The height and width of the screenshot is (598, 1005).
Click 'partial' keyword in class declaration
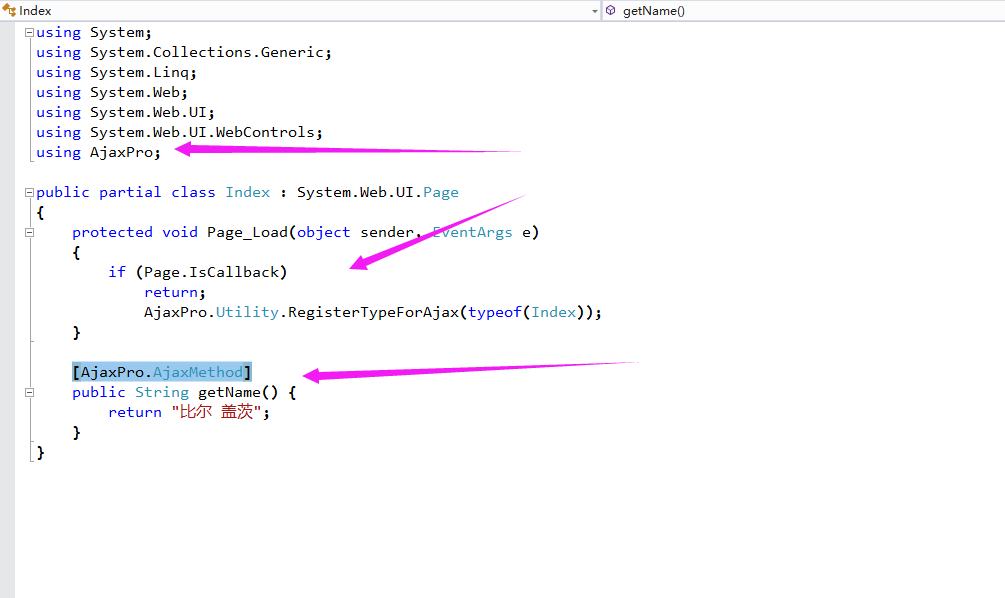click(130, 192)
